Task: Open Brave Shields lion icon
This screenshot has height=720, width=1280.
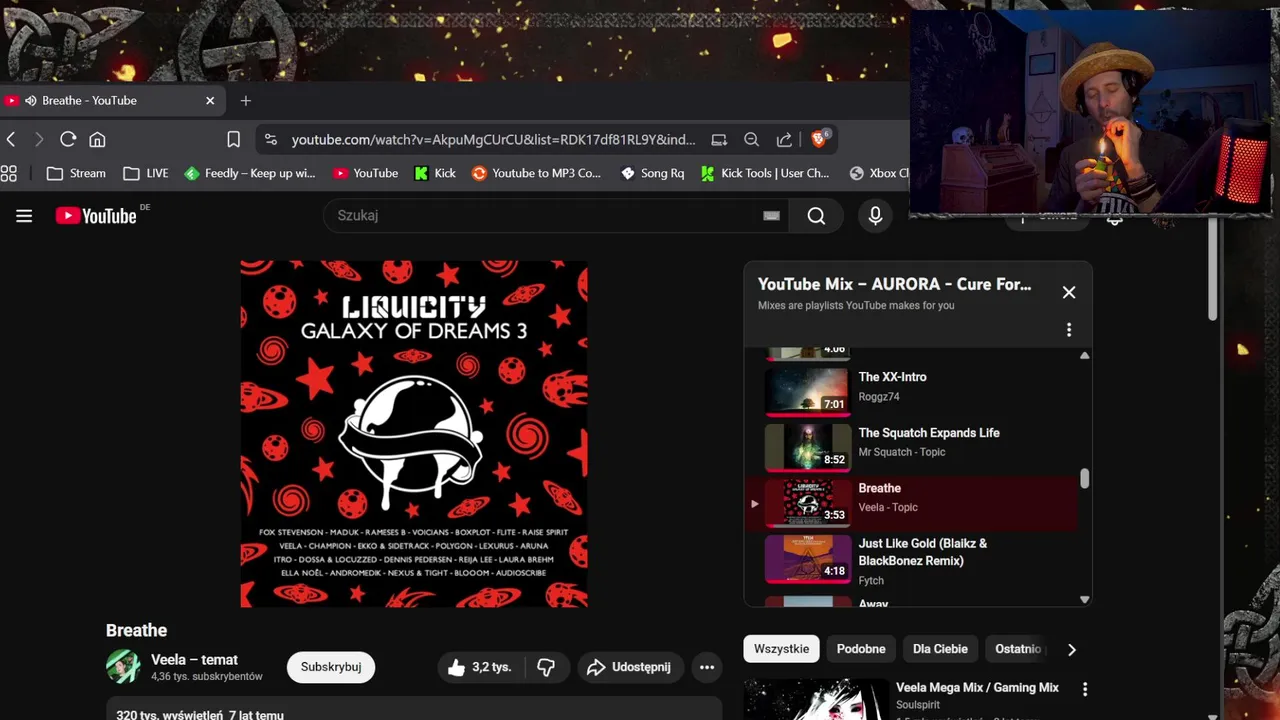Action: click(x=819, y=139)
